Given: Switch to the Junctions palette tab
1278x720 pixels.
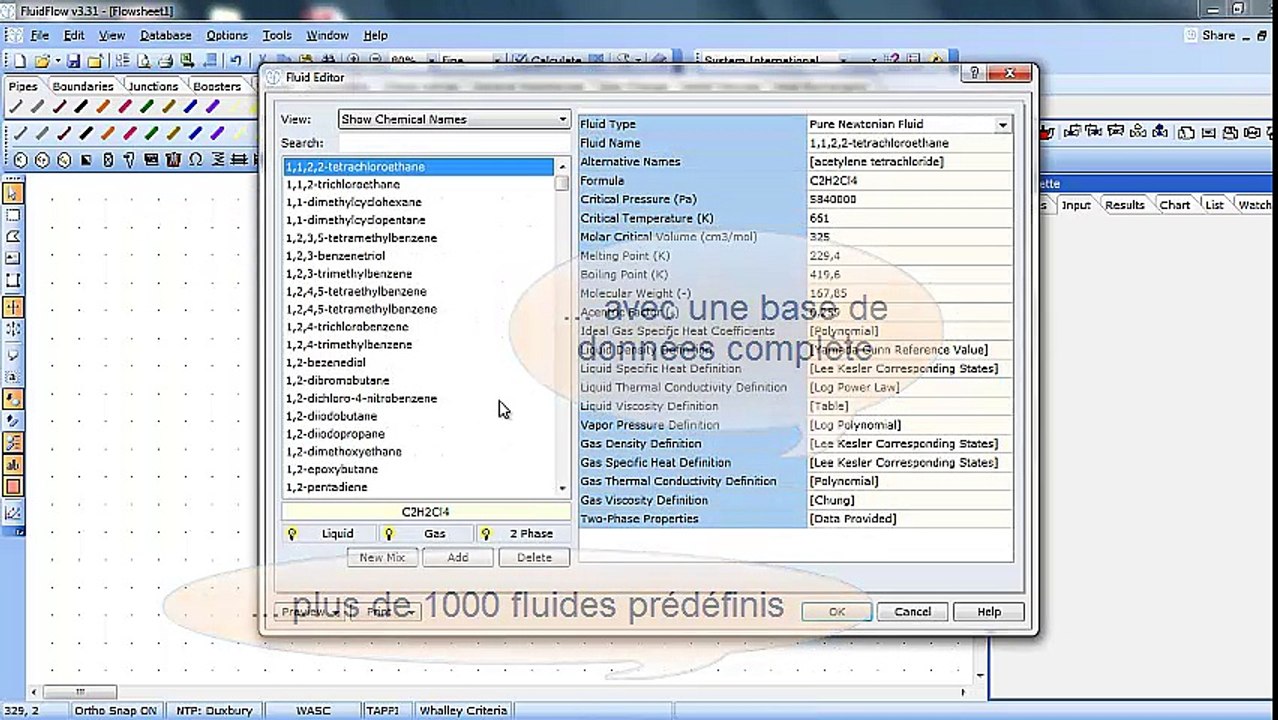Looking at the screenshot, I should pos(153,86).
